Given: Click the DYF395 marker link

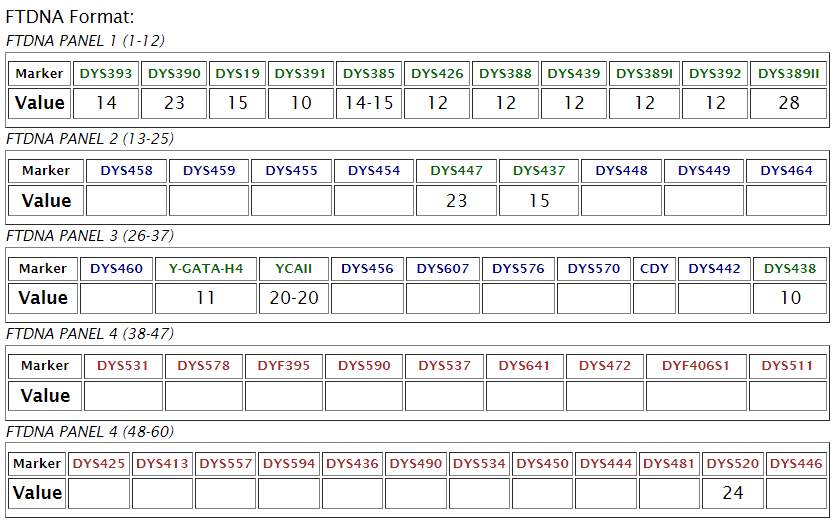Looking at the screenshot, I should click(284, 366).
